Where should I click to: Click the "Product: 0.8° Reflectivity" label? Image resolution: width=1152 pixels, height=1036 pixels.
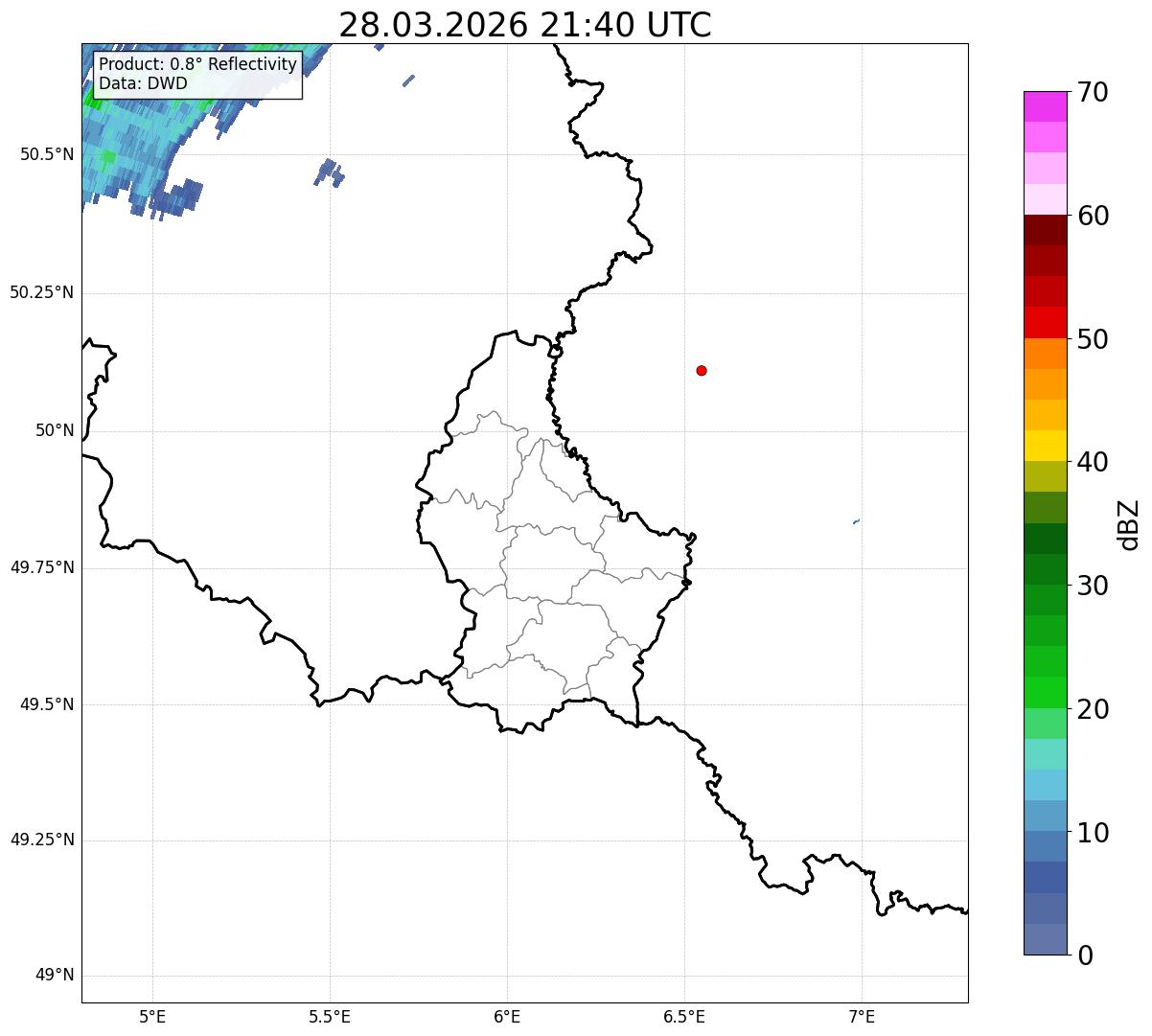point(198,64)
